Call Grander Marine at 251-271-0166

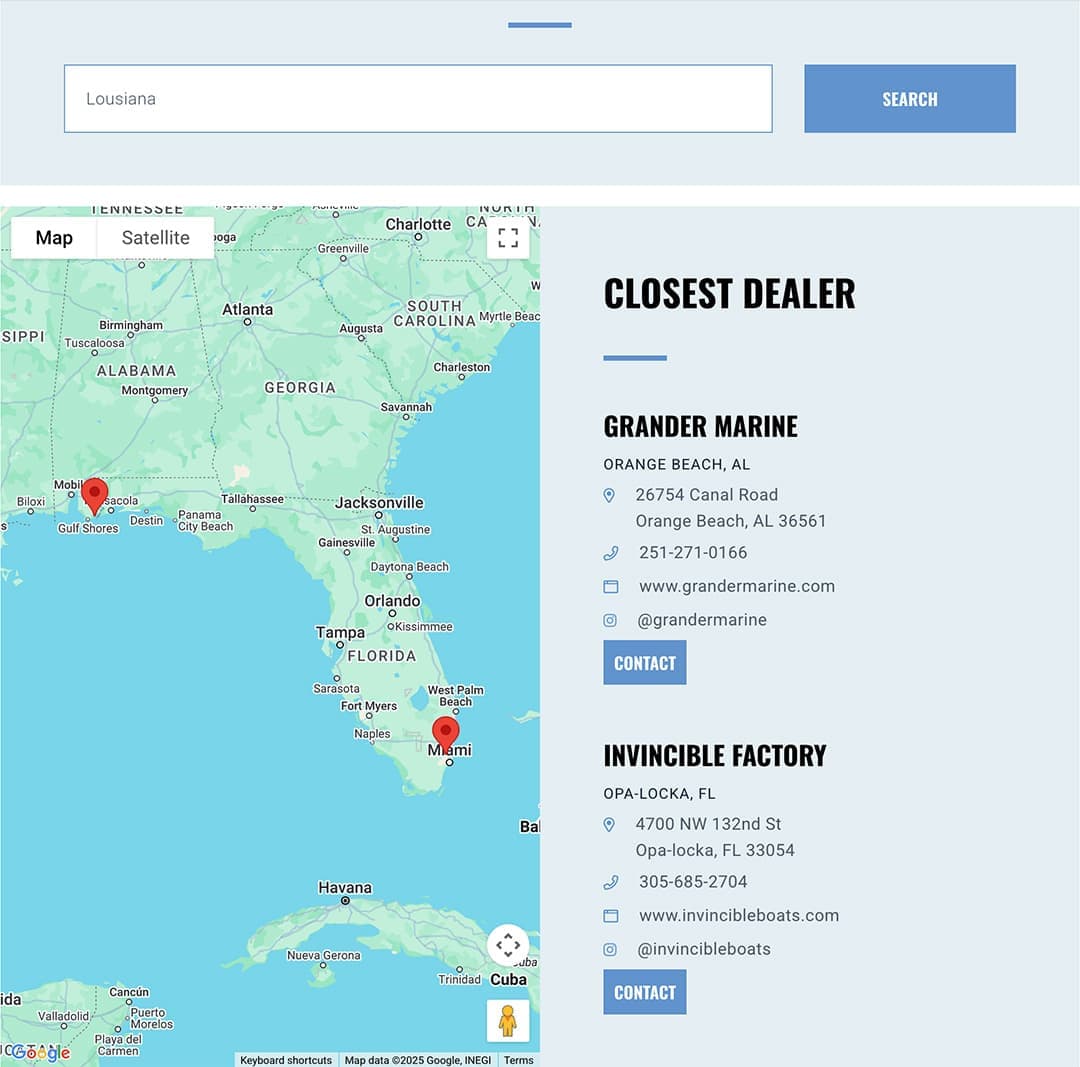point(693,552)
